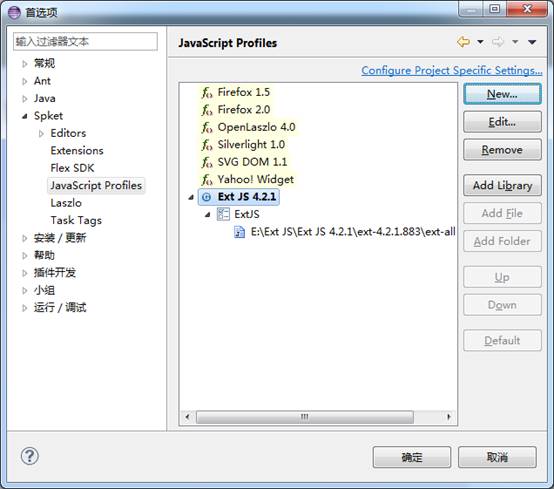Click the Silverlight 1.0 profile icon
554x489 pixels.
pyautogui.click(x=207, y=145)
